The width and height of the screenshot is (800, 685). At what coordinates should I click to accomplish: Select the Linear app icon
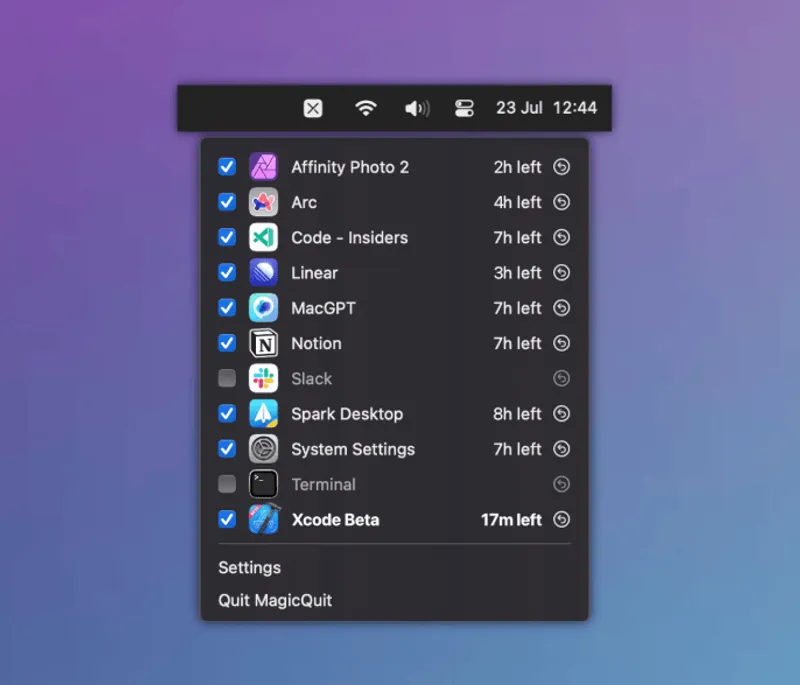263,272
